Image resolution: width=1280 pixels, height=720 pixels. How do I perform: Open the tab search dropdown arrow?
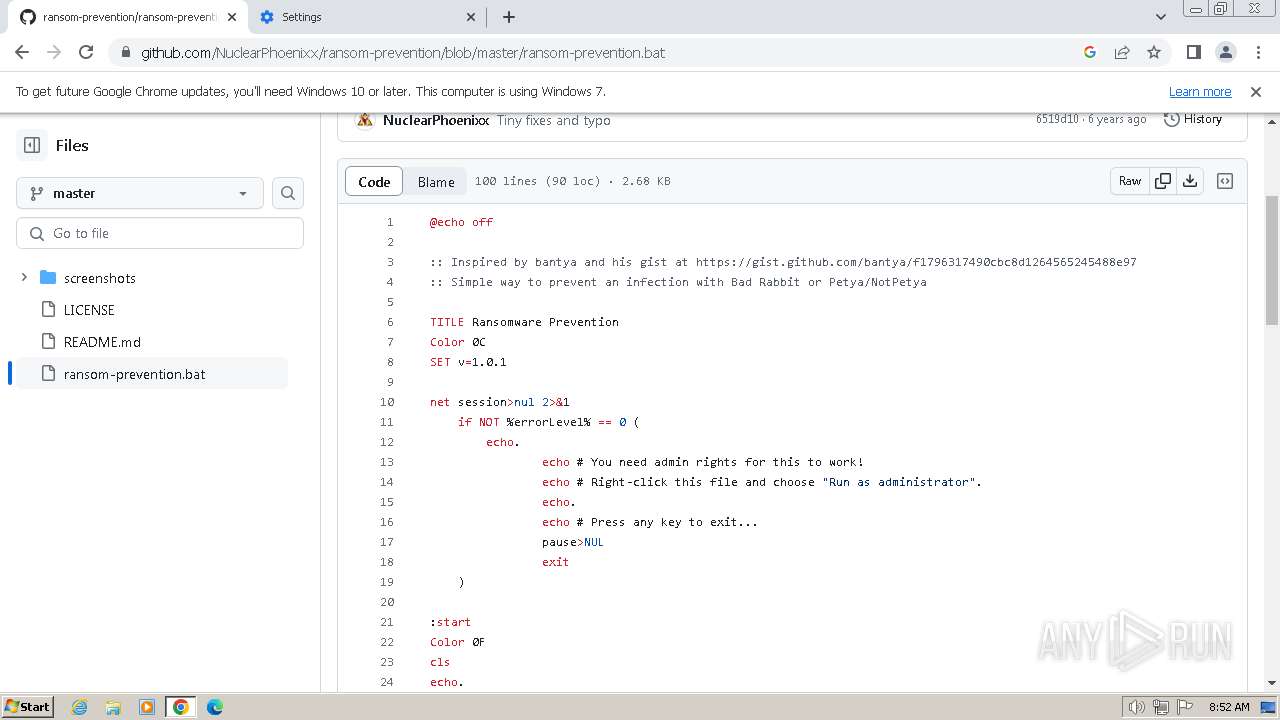(x=1160, y=17)
